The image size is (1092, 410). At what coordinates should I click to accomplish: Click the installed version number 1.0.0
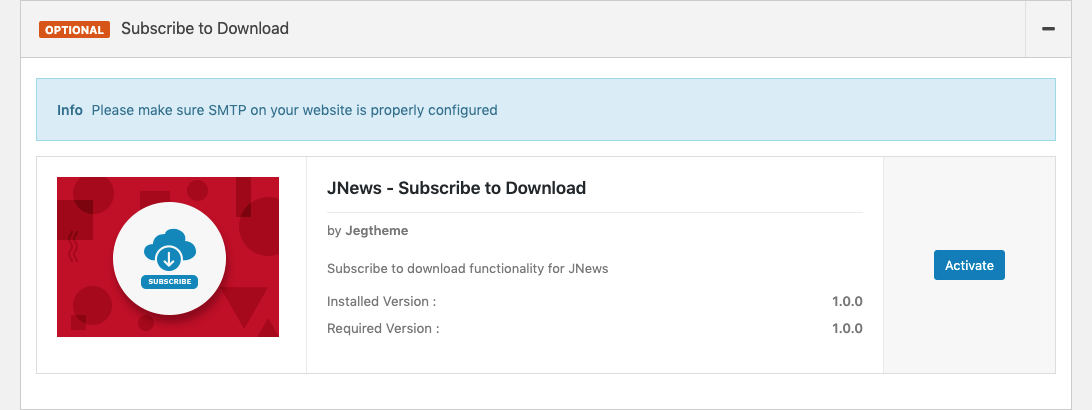pyautogui.click(x=846, y=301)
